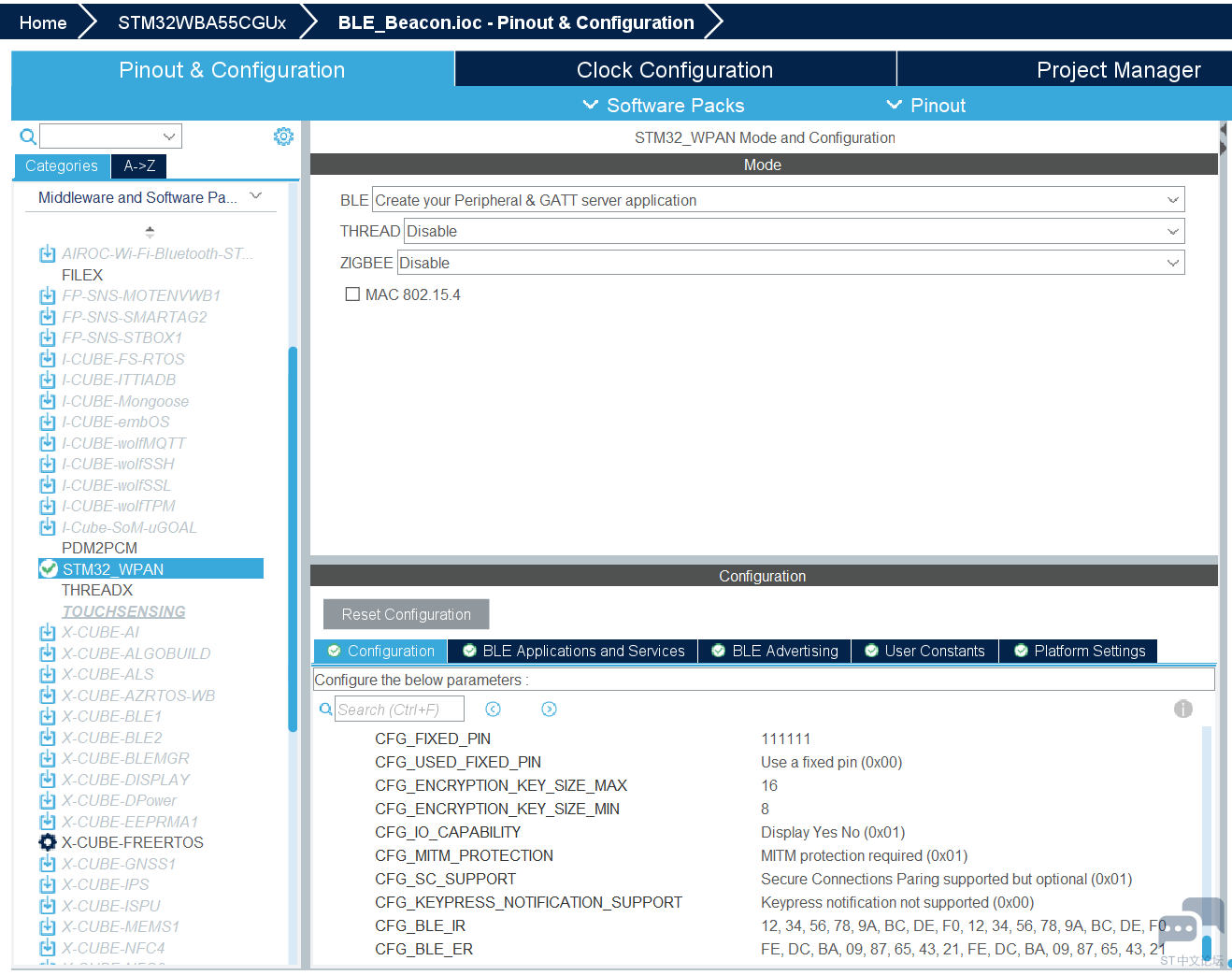Click download icon beside I-CUBE-wolfSSL
The image size is (1232, 975).
(x=48, y=485)
